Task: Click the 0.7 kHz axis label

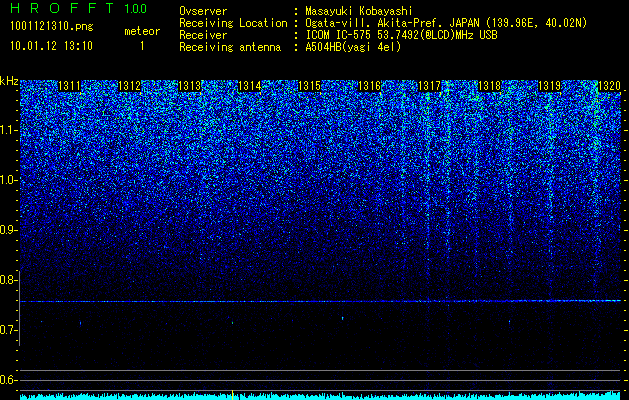Action: (9, 330)
